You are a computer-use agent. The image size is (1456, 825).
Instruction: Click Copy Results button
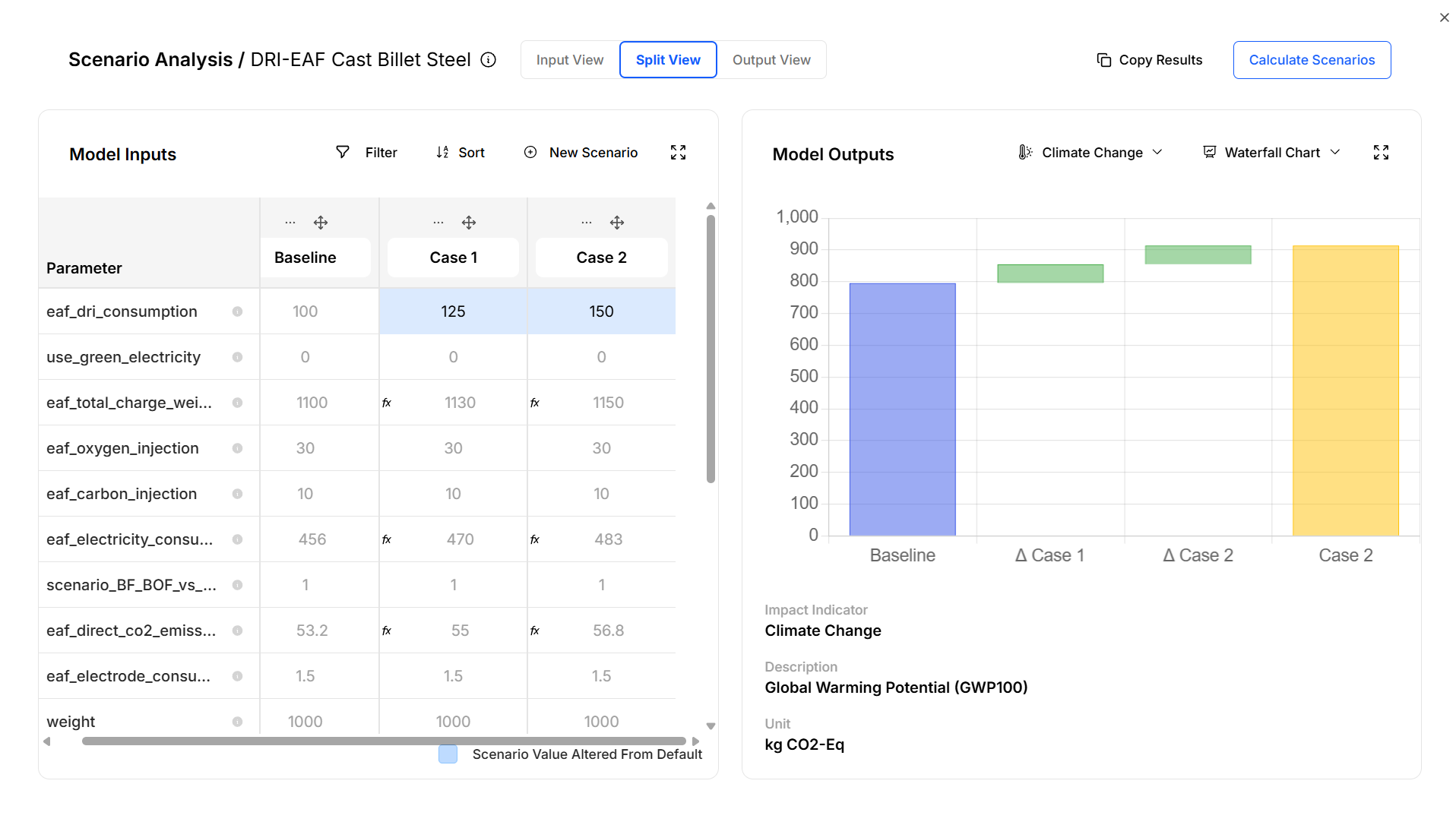[1149, 60]
